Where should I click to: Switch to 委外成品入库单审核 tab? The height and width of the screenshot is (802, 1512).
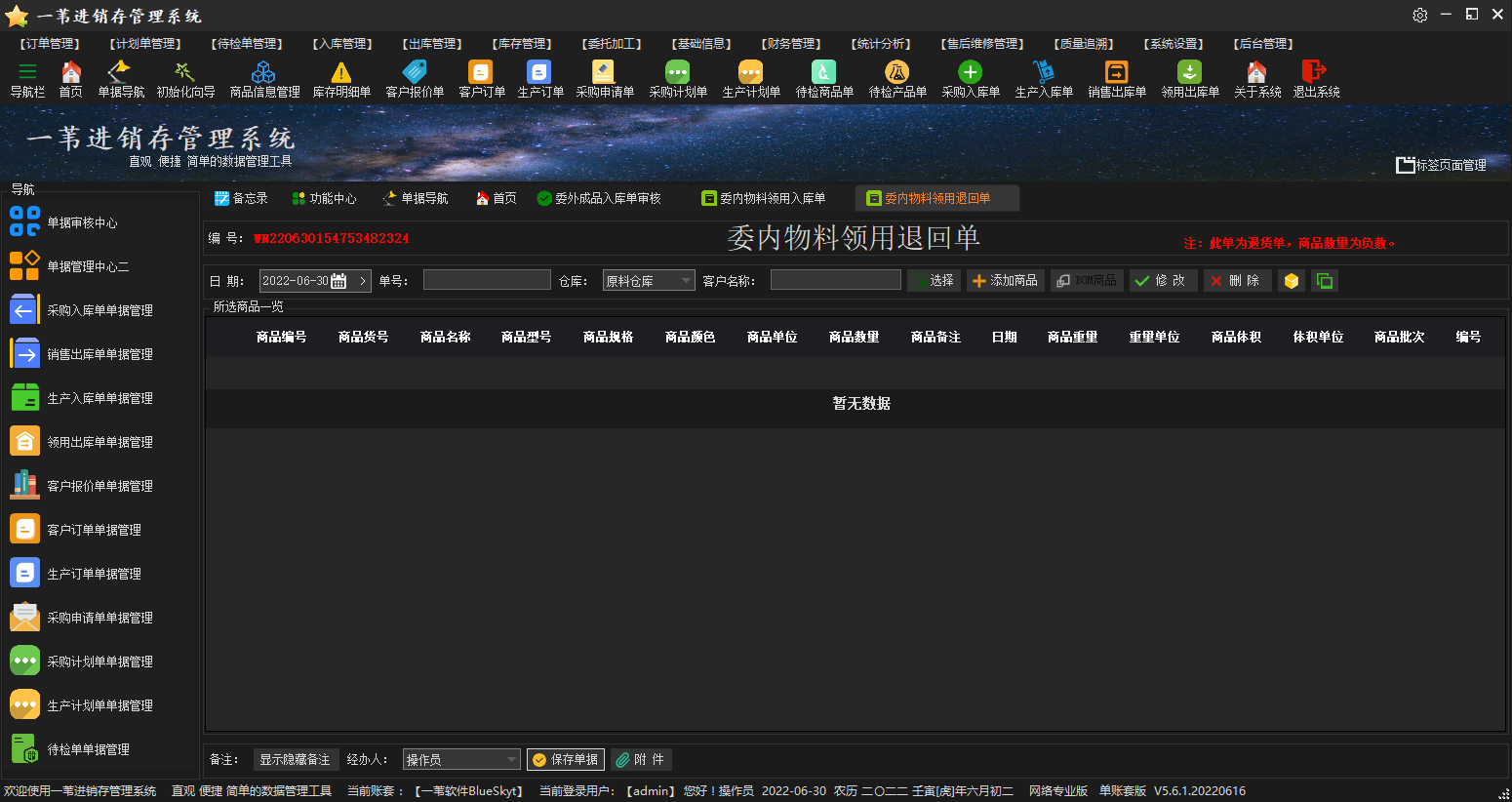(x=599, y=198)
